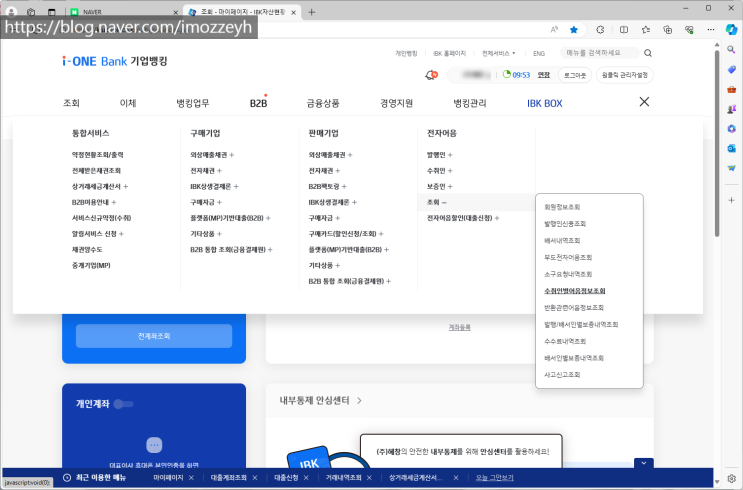The width and height of the screenshot is (743, 490).
Task: Remove 대출신청 from recent menus
Action: pos(306,478)
